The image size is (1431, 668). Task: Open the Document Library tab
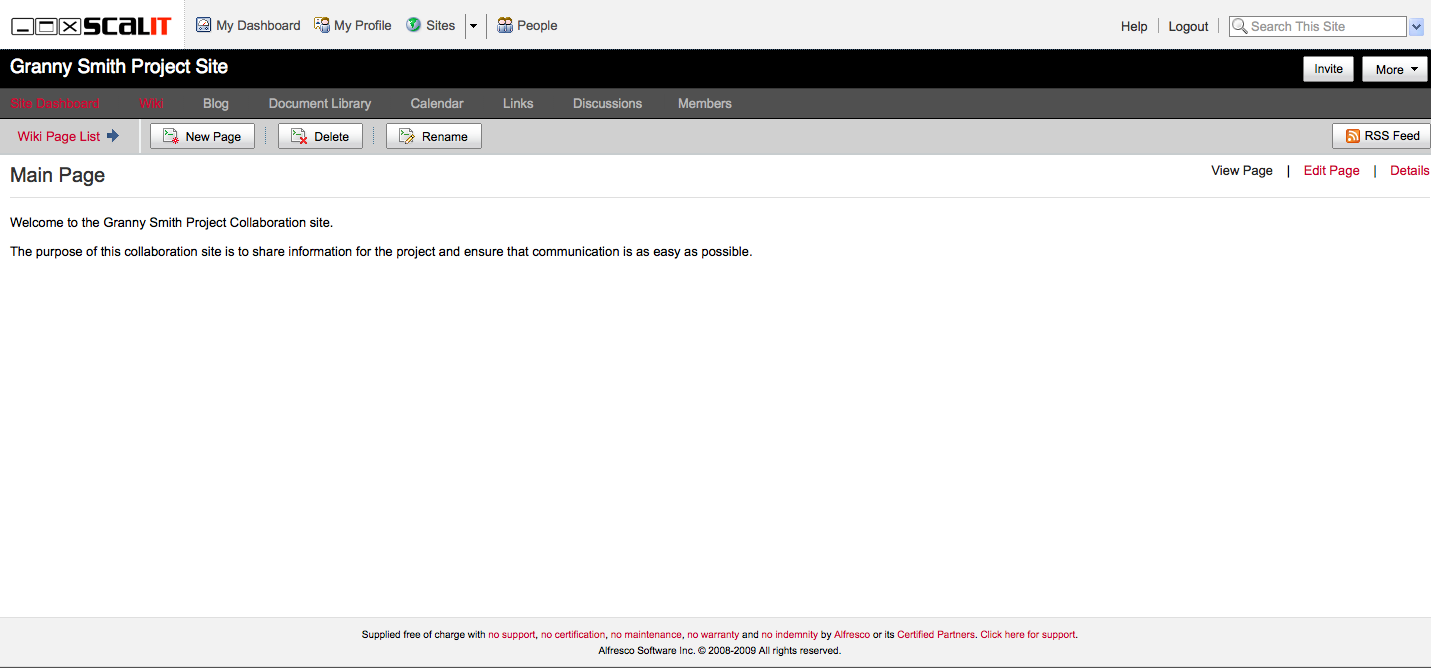(x=320, y=103)
